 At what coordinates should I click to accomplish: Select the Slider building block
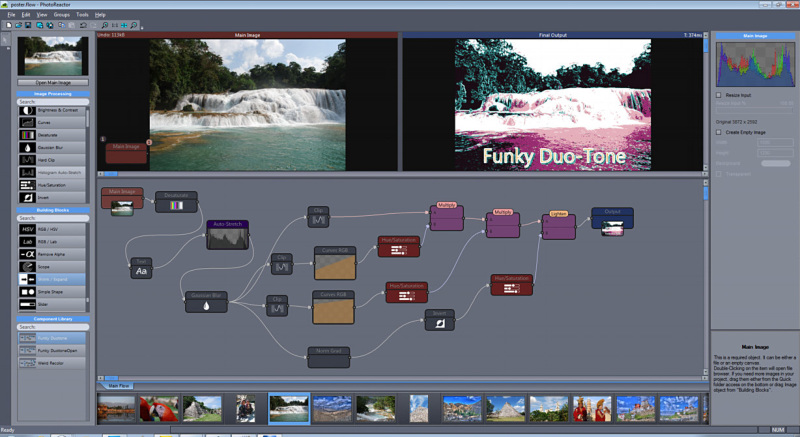click(x=52, y=304)
